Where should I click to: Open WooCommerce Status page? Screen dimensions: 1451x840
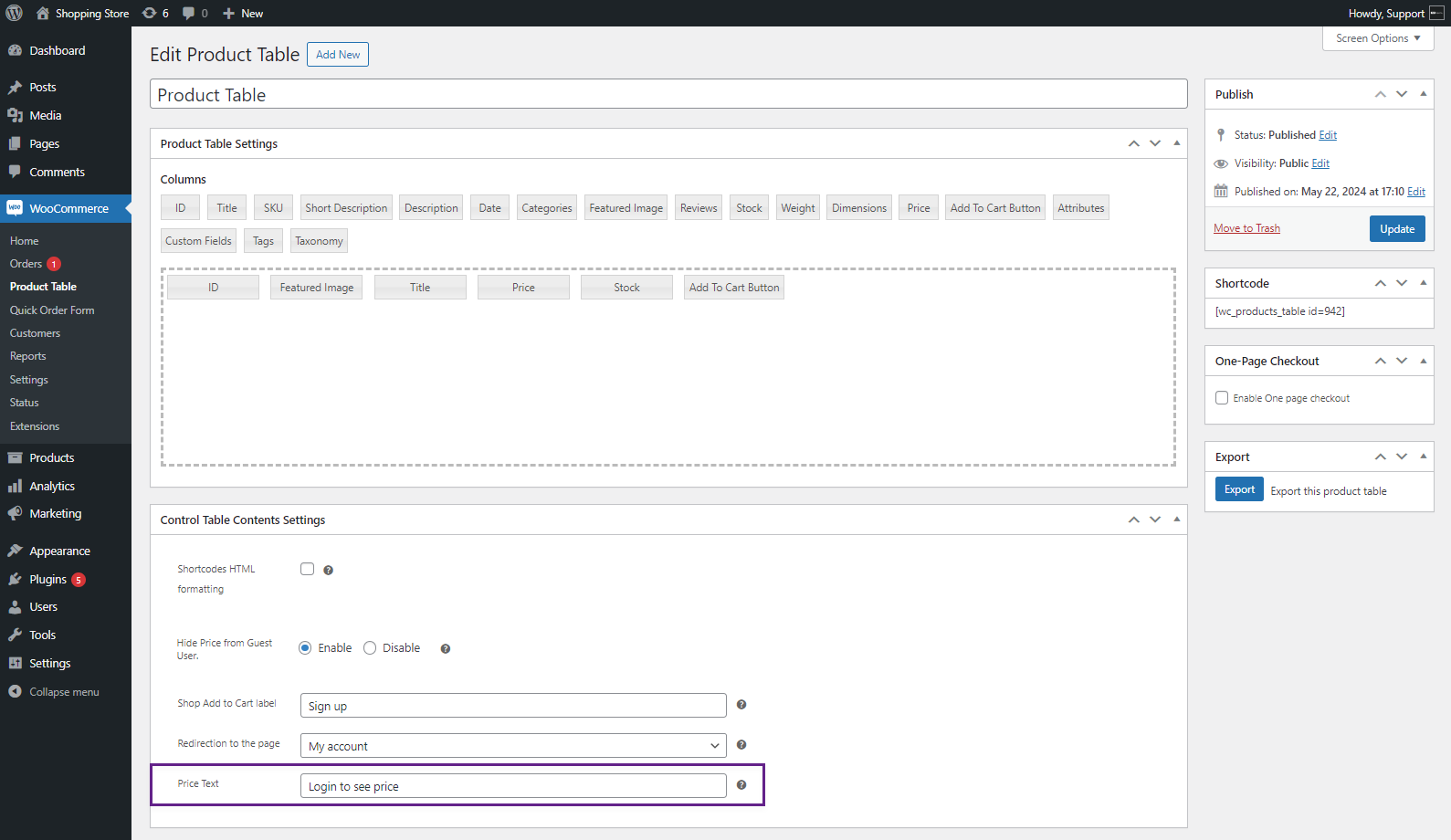pyautogui.click(x=24, y=403)
